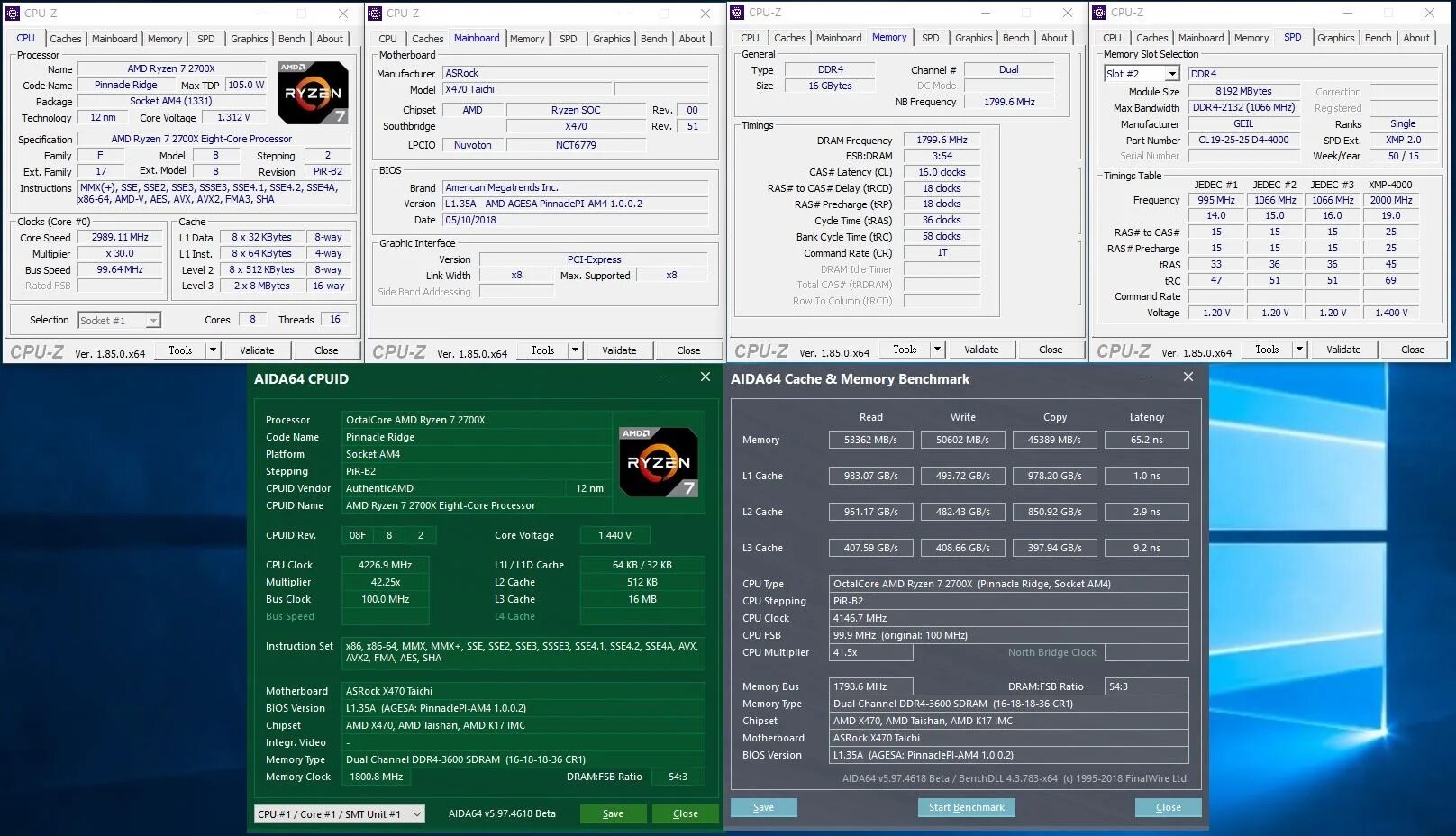Open the SPD tab in the CPU-Z Mainboard window

pyautogui.click(x=568, y=39)
